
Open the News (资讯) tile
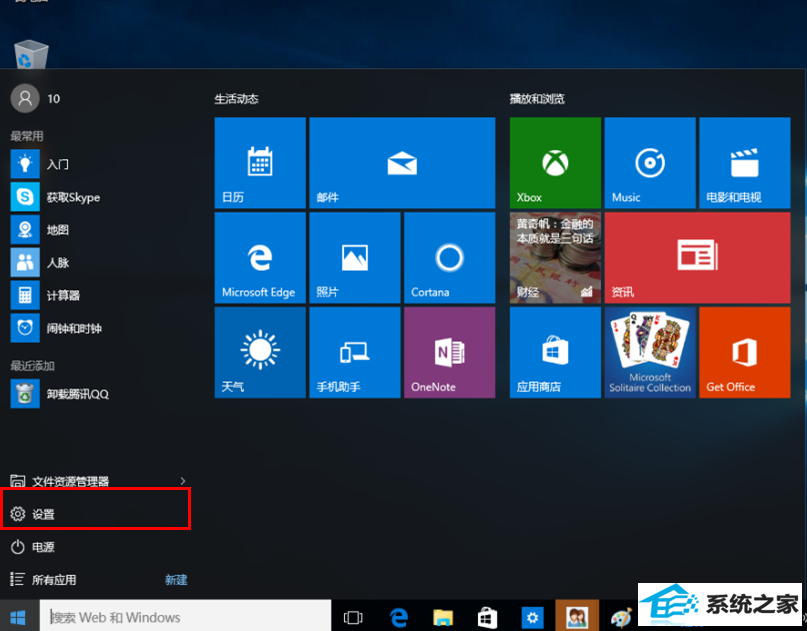(697, 257)
